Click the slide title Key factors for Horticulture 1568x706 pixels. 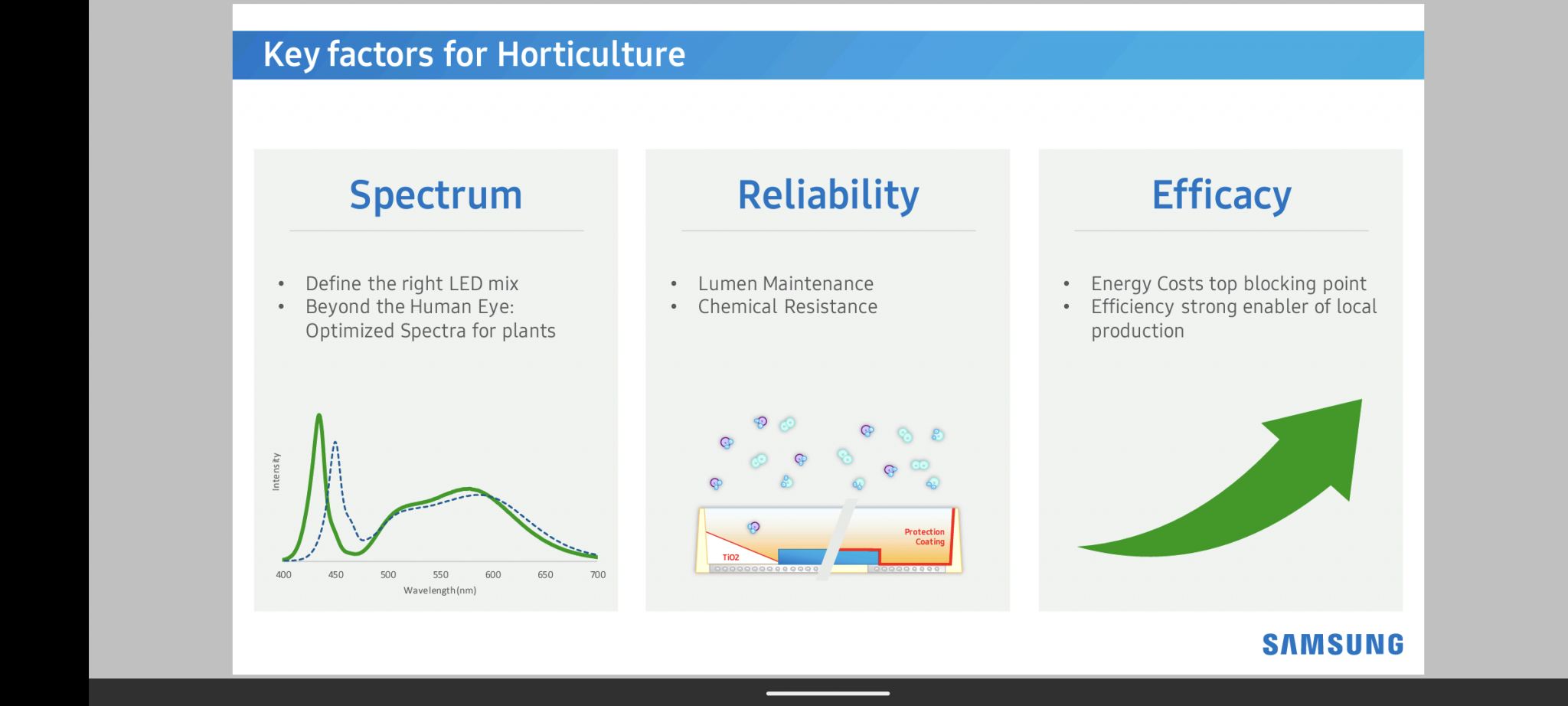pos(474,55)
